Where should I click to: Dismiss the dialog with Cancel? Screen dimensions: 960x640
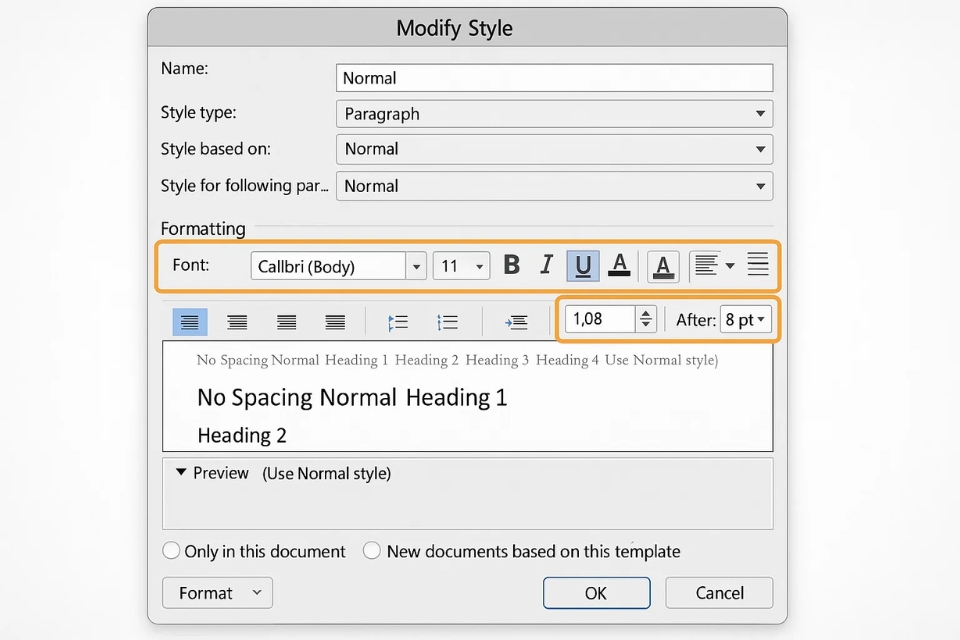[719, 592]
